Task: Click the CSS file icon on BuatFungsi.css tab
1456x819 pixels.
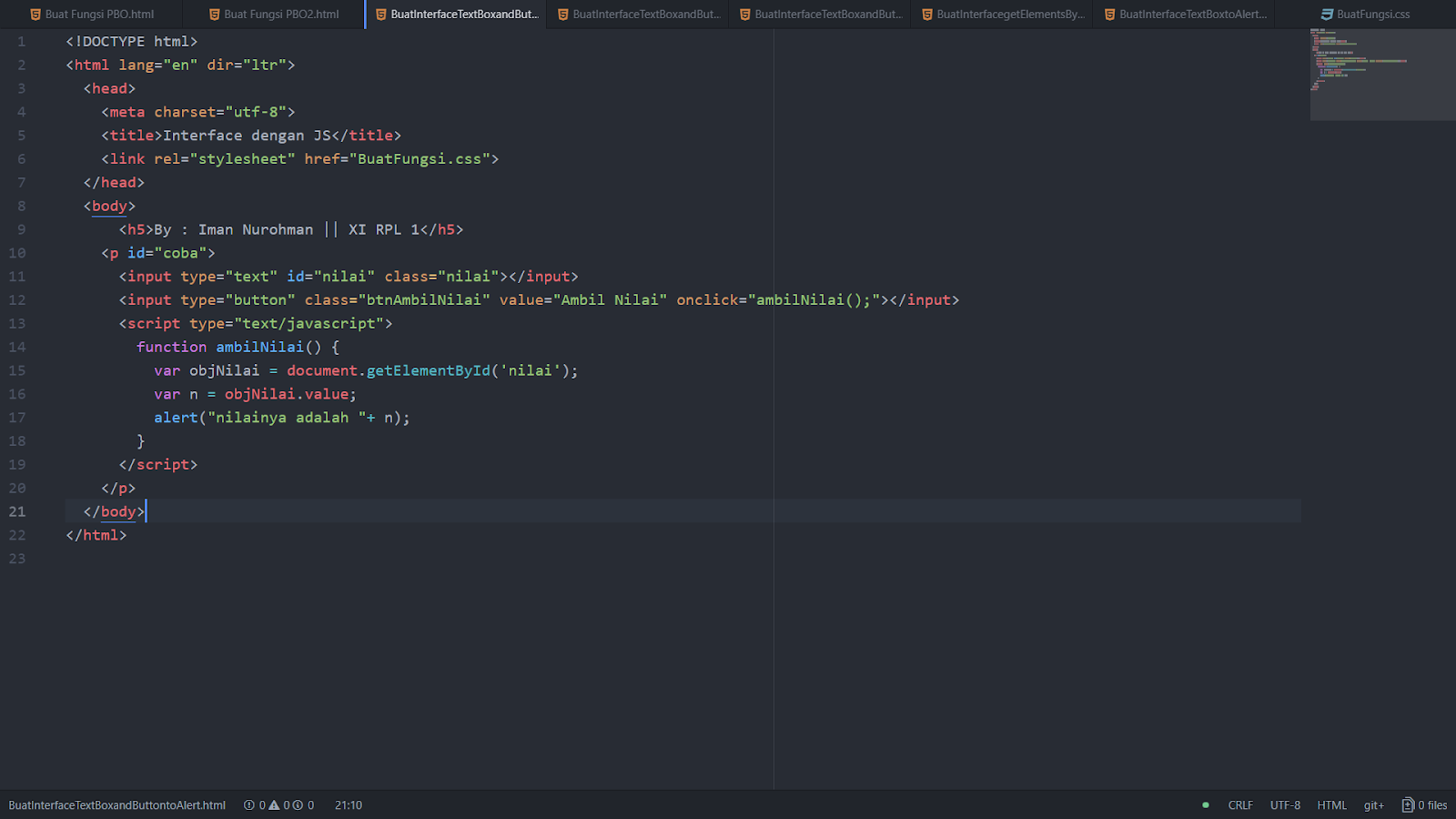Action: coord(1326,14)
